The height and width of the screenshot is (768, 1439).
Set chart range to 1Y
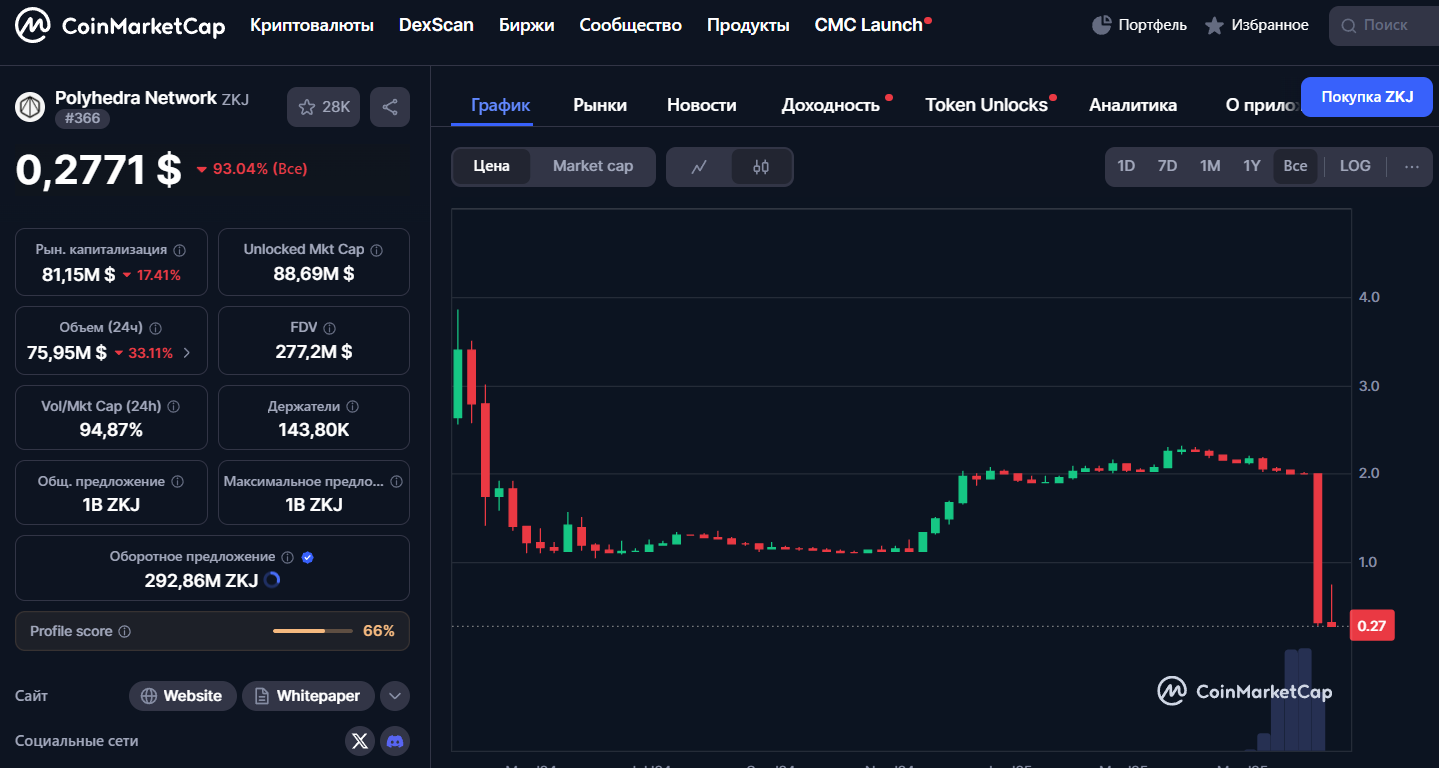[x=1252, y=166]
